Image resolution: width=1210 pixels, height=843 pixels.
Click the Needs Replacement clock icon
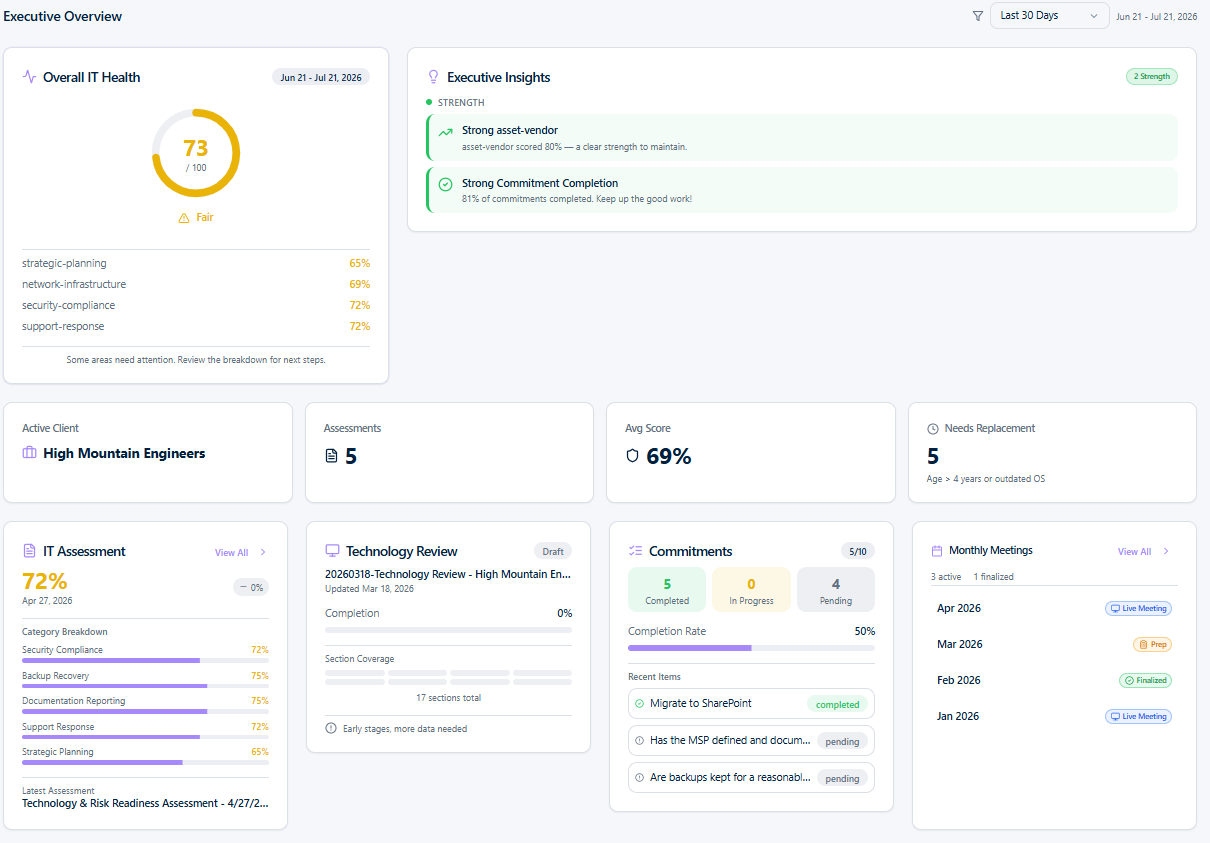933,428
